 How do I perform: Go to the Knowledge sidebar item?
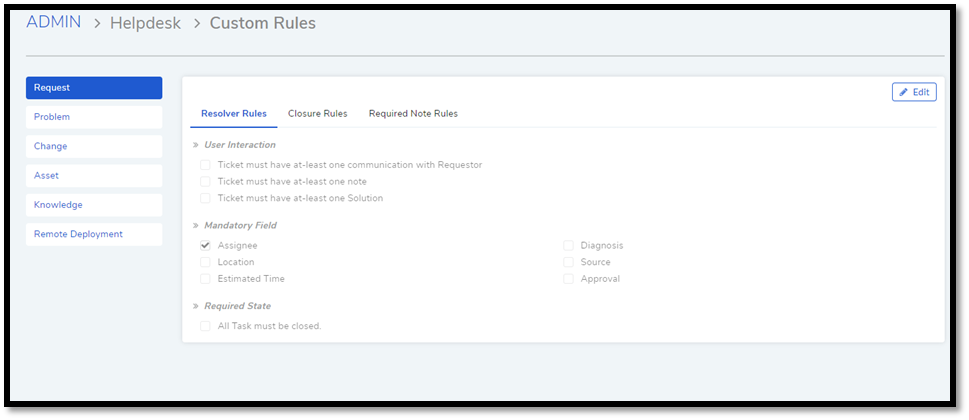click(94, 205)
